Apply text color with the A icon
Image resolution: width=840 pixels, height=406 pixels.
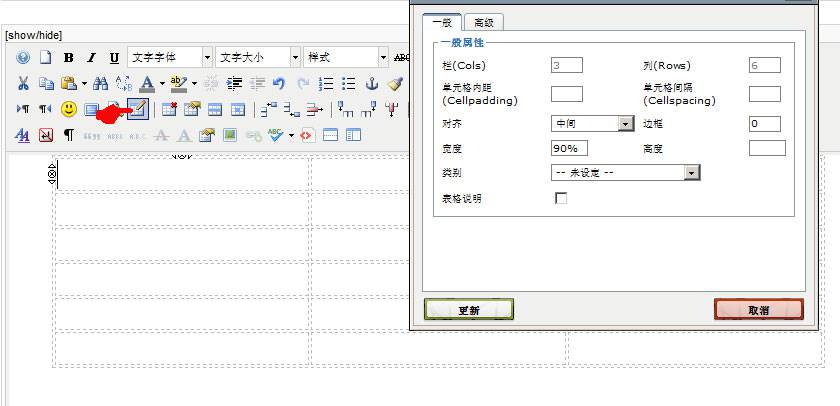[147, 83]
